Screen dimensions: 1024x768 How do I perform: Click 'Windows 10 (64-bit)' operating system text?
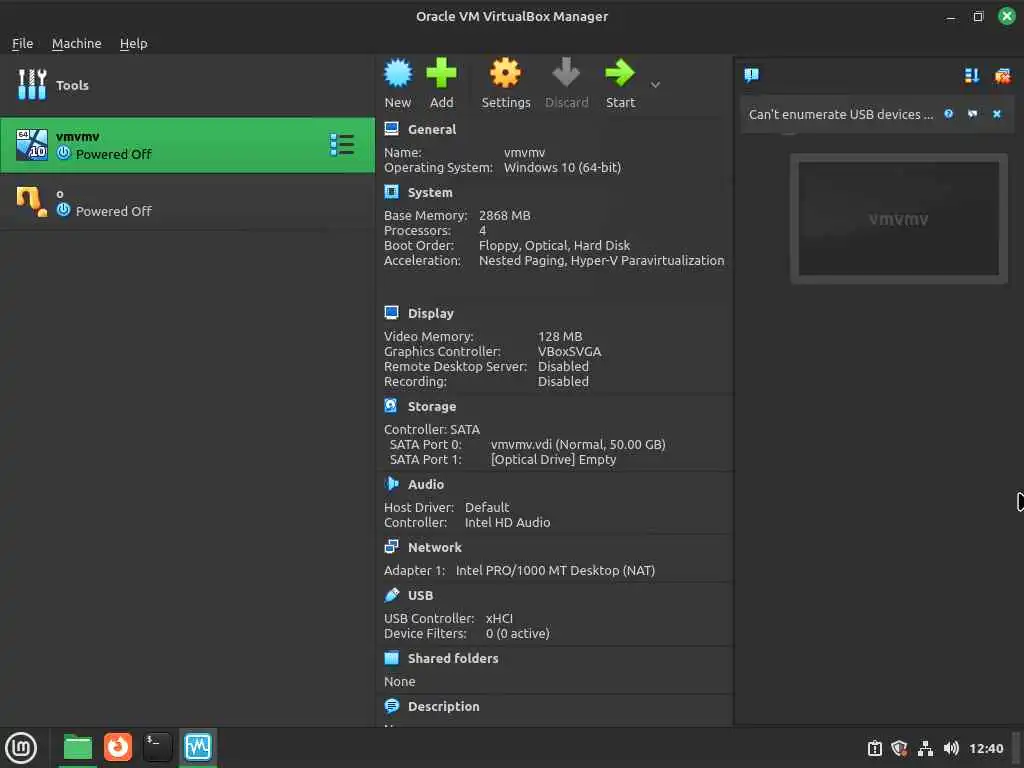pos(562,168)
